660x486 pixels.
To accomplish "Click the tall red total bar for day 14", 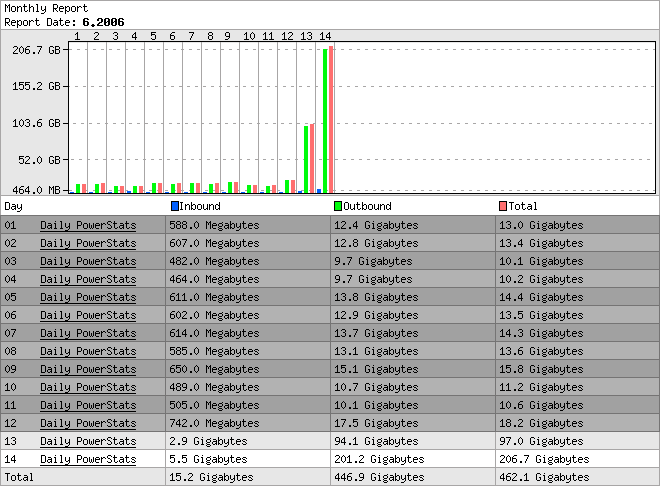I will tap(331, 120).
